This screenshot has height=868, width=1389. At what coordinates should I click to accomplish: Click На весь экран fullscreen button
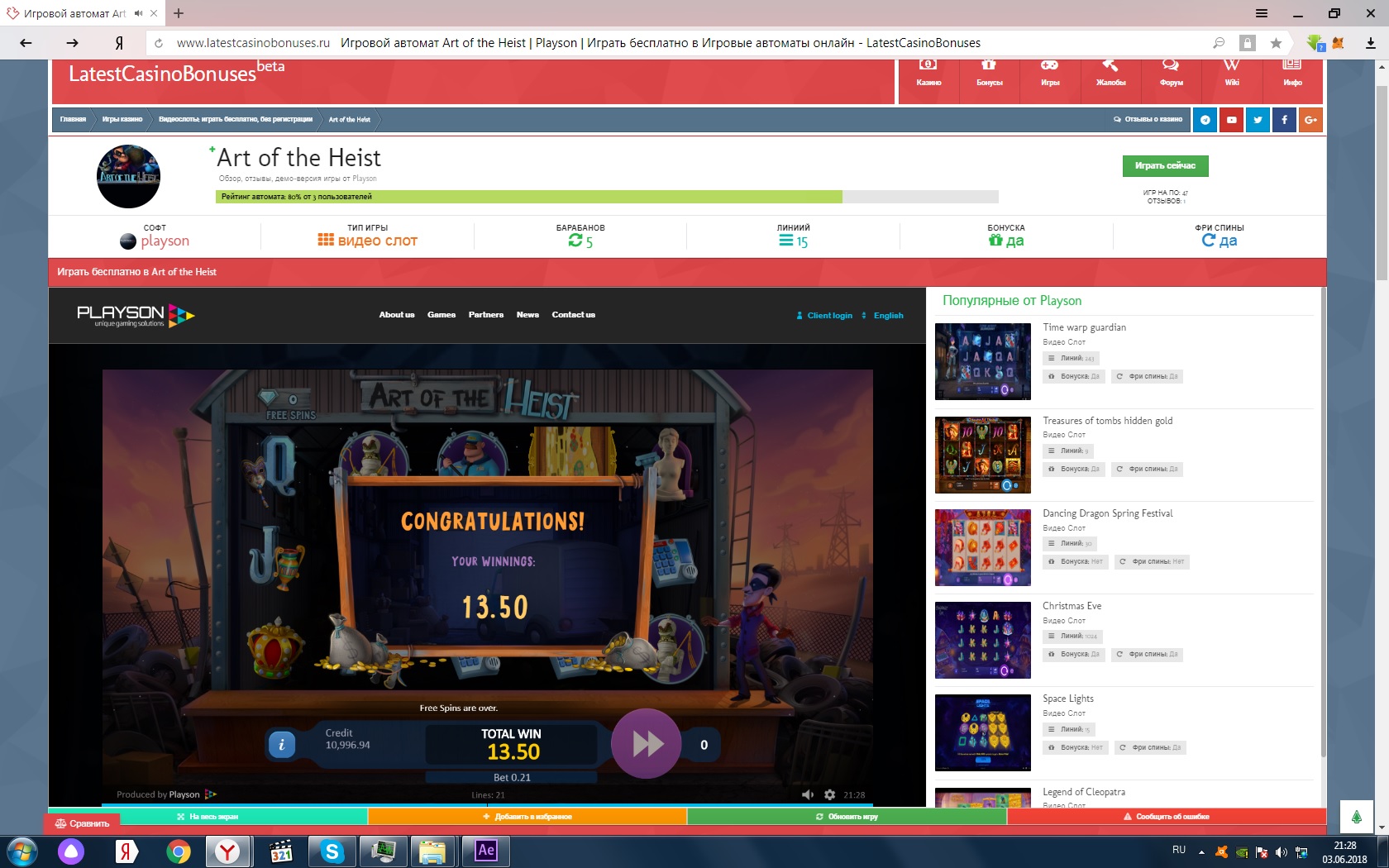(x=208, y=817)
